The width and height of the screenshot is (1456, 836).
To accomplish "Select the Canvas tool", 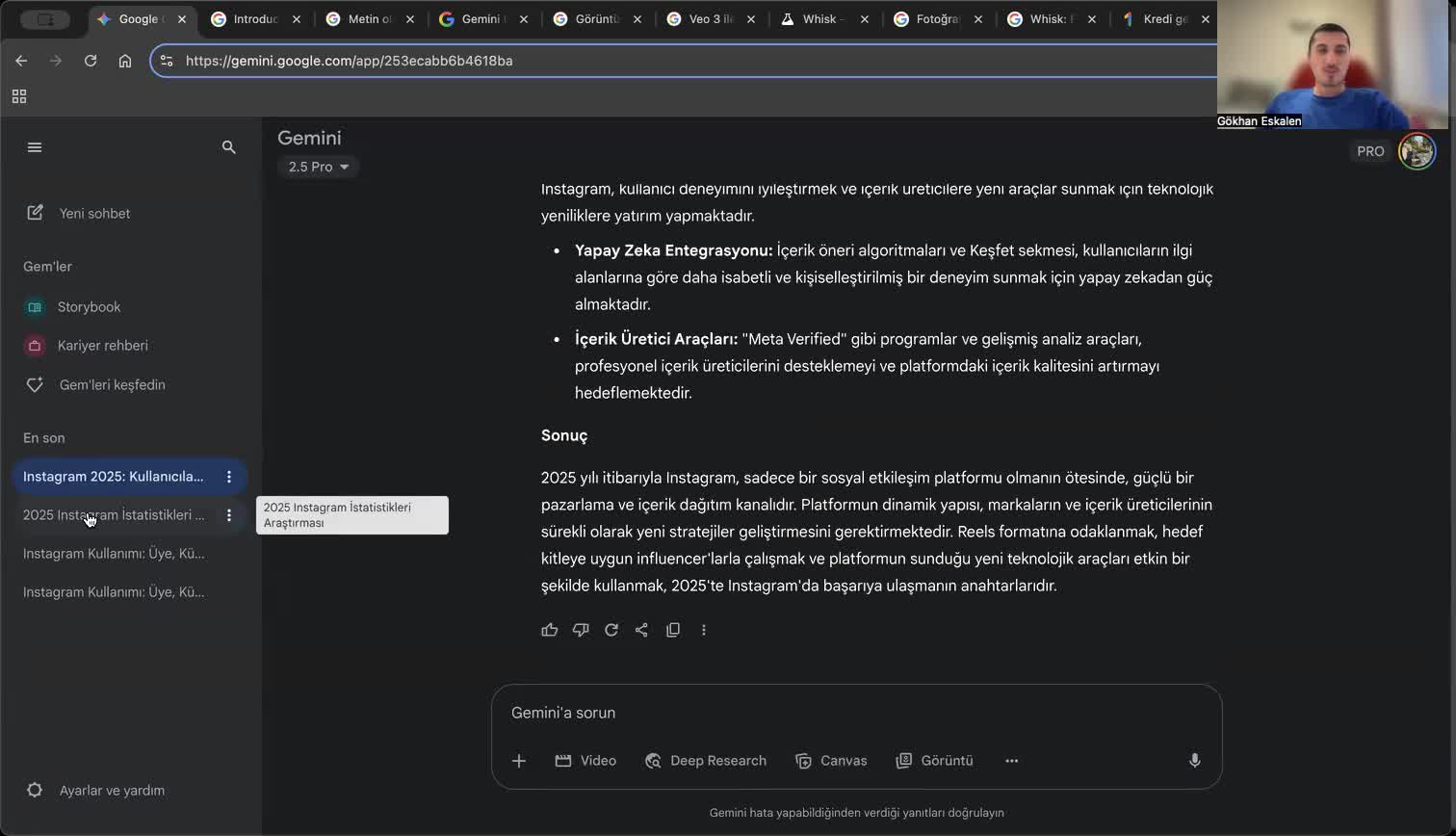I will [831, 761].
